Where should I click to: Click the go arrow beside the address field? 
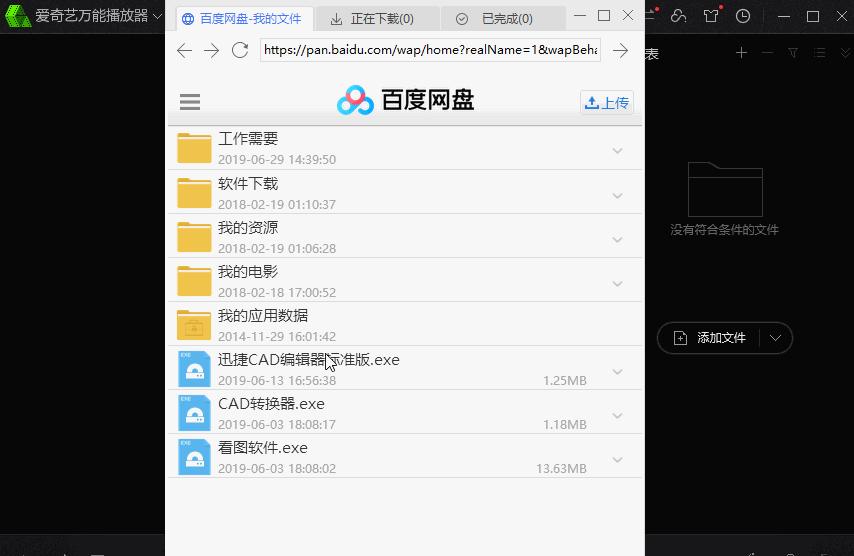pyautogui.click(x=620, y=51)
